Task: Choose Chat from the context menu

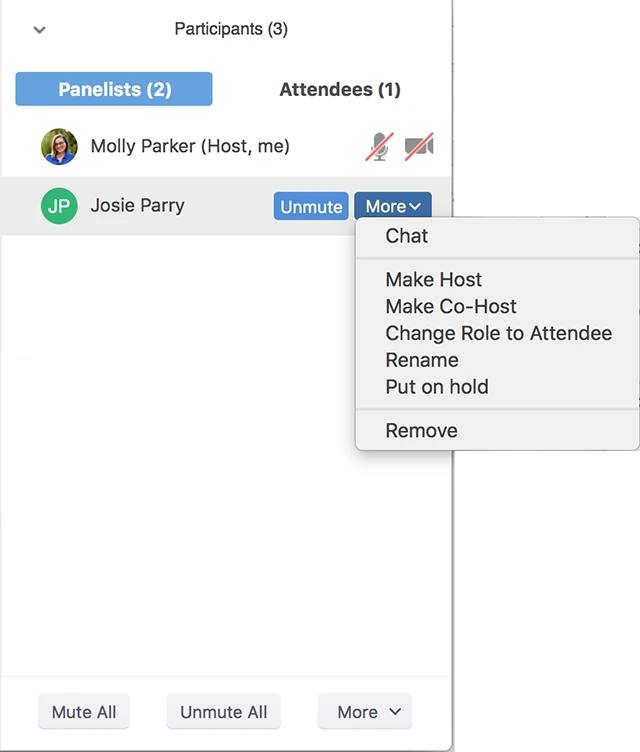Action: tap(407, 236)
